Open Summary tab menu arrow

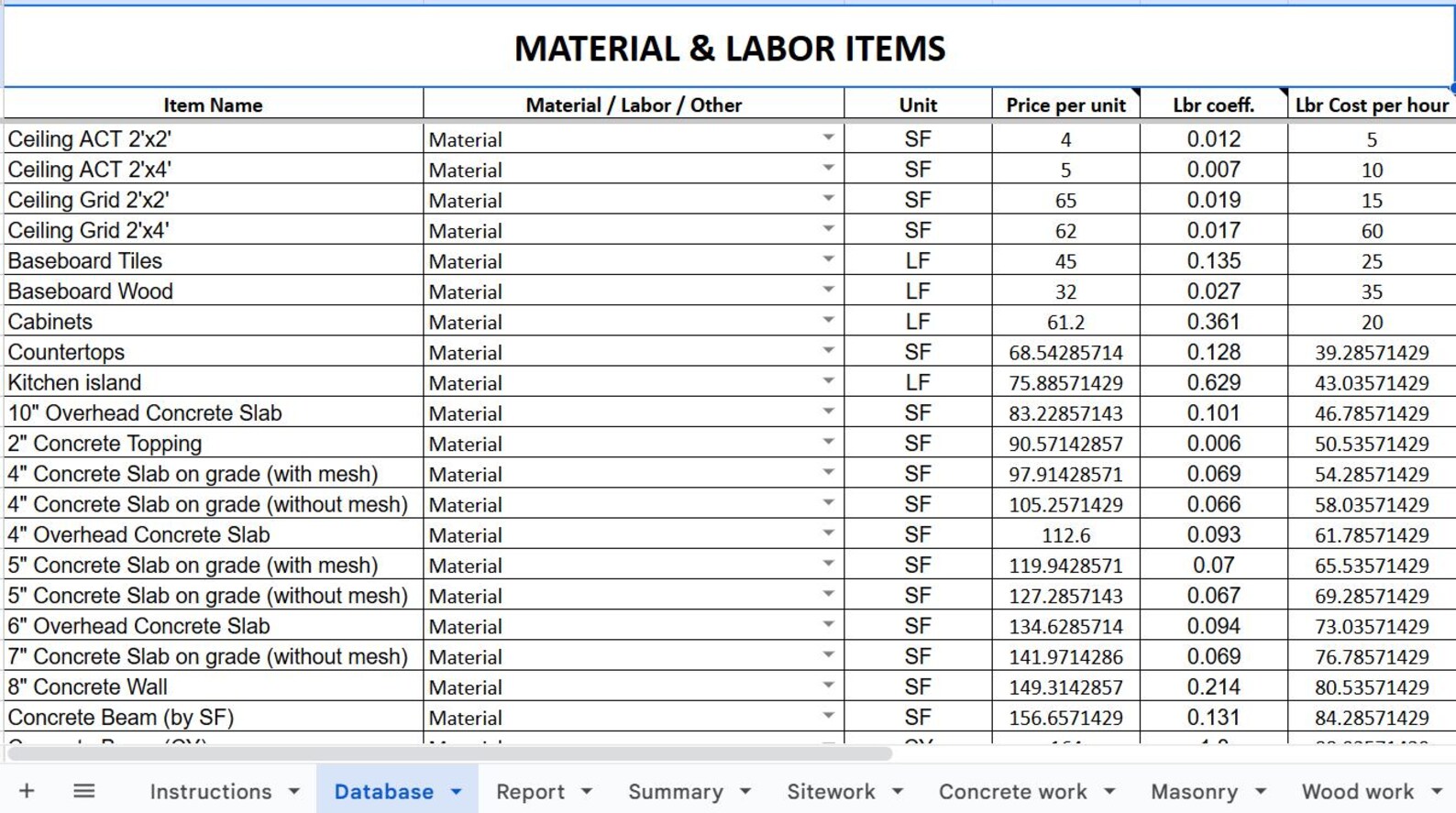(x=745, y=791)
